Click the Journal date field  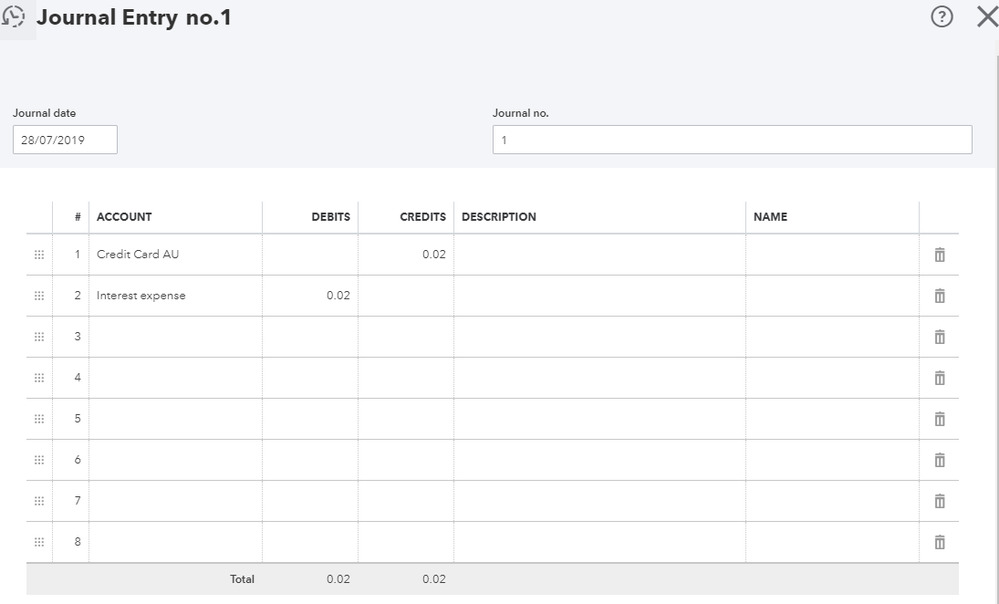click(x=65, y=140)
